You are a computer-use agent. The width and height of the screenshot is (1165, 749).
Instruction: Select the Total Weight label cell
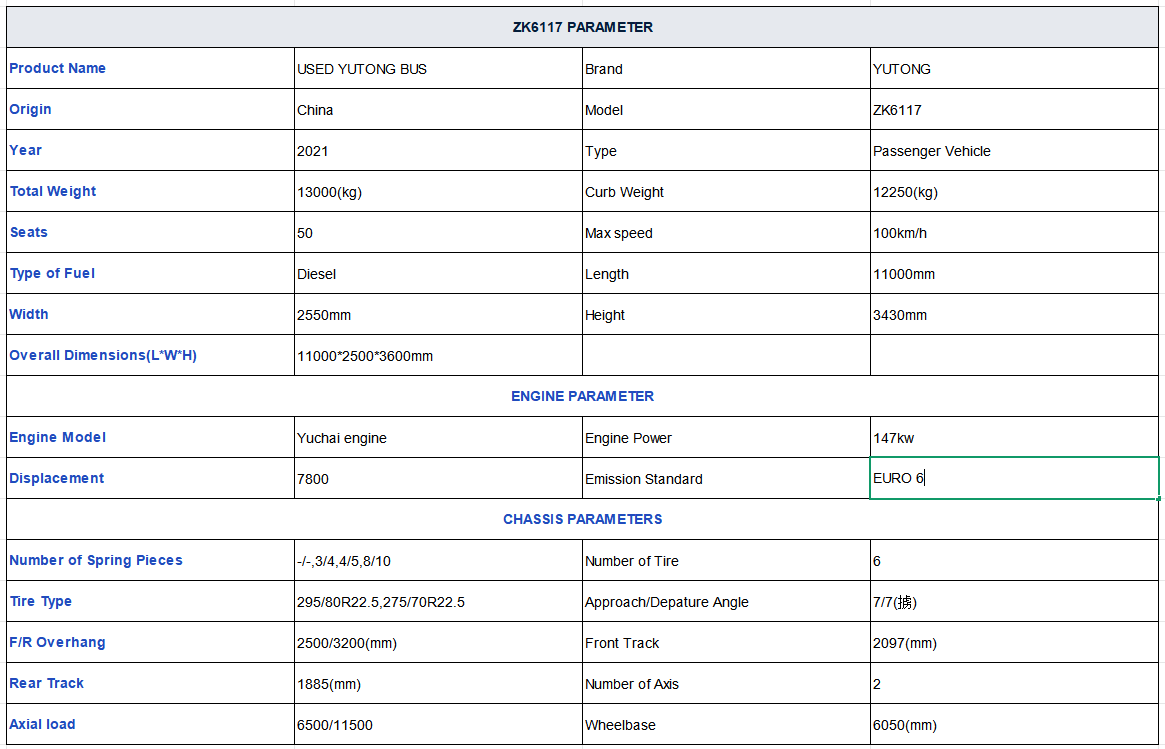click(151, 191)
